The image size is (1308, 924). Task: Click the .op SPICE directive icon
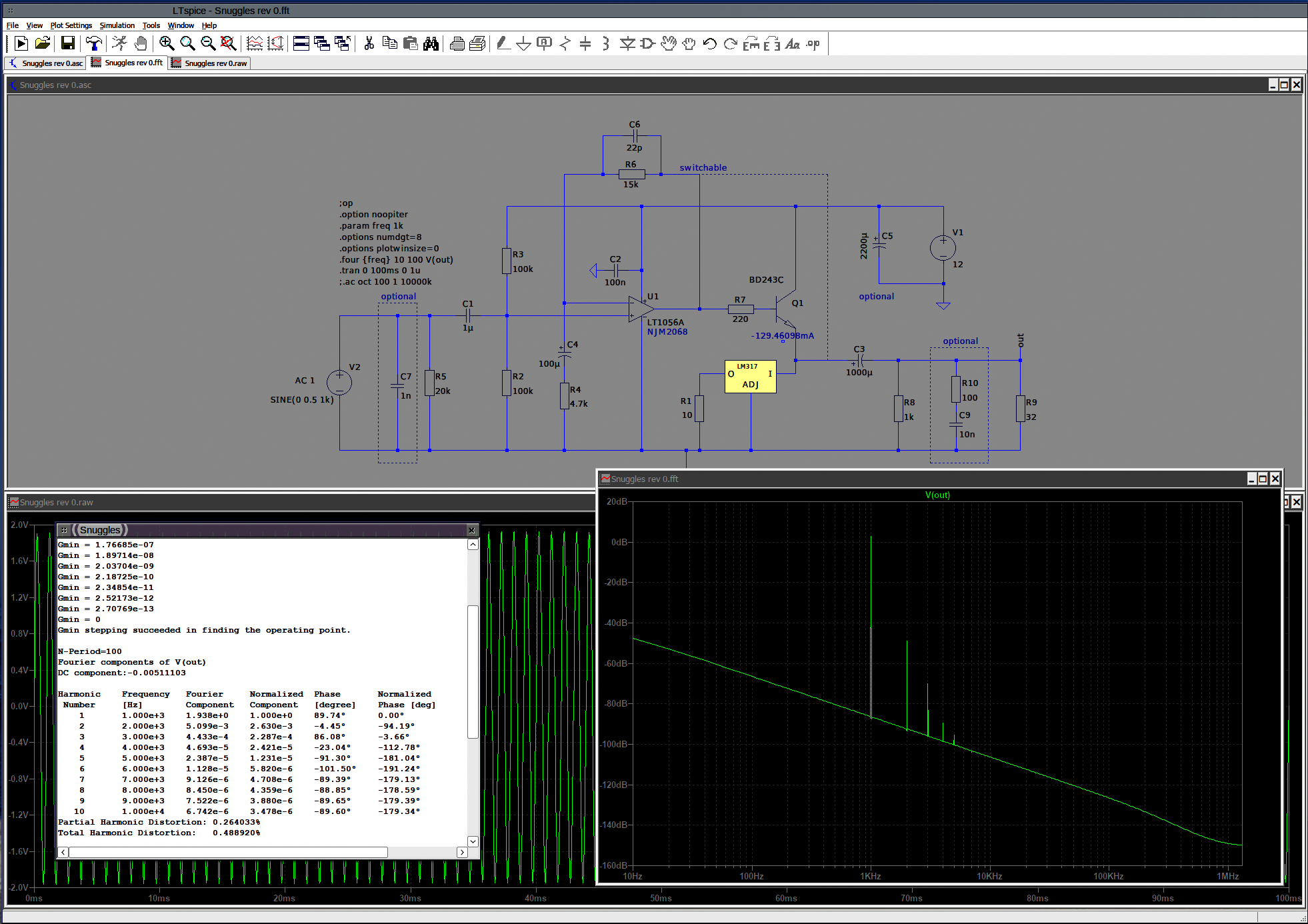(x=813, y=44)
